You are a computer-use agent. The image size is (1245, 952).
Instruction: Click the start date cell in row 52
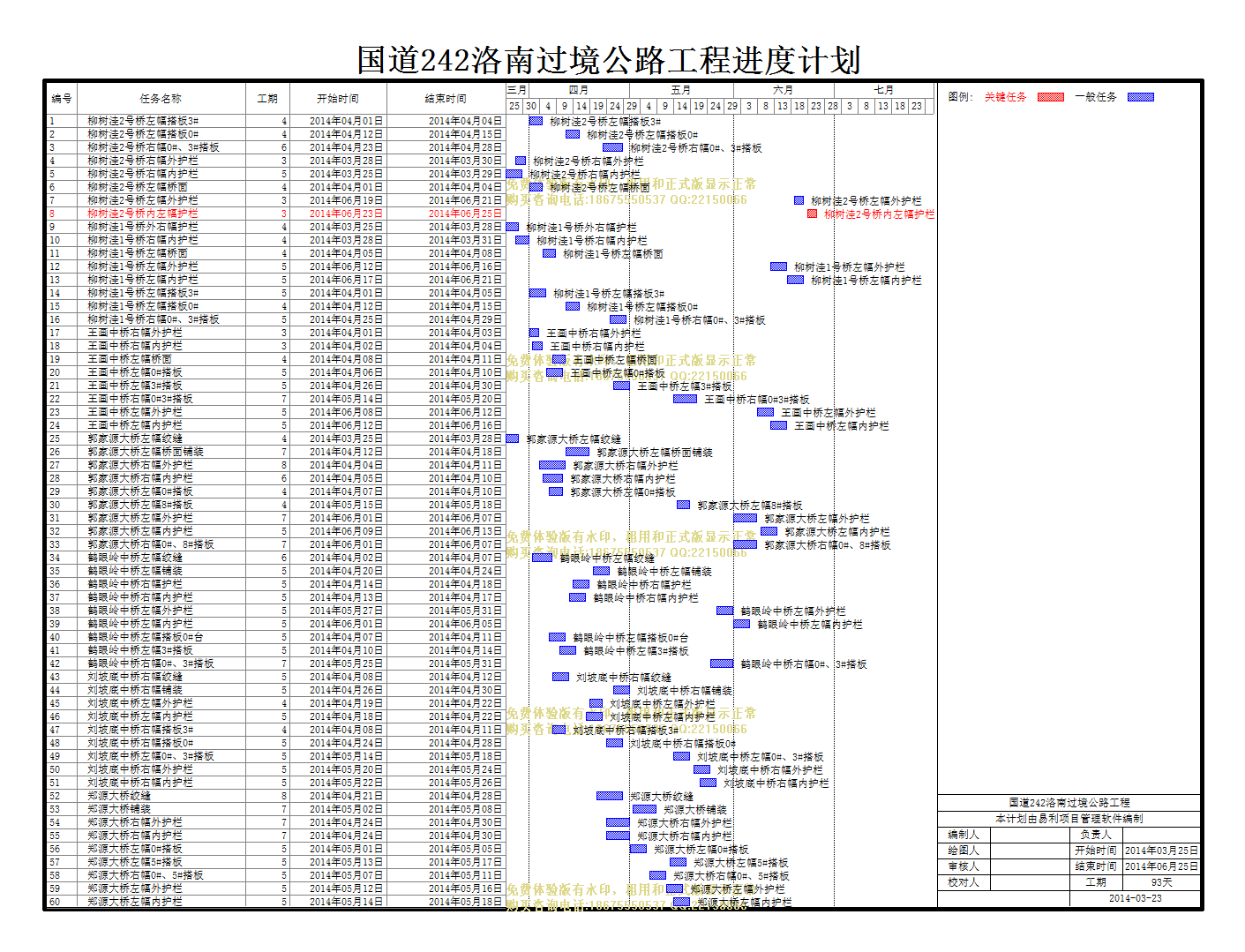click(338, 796)
